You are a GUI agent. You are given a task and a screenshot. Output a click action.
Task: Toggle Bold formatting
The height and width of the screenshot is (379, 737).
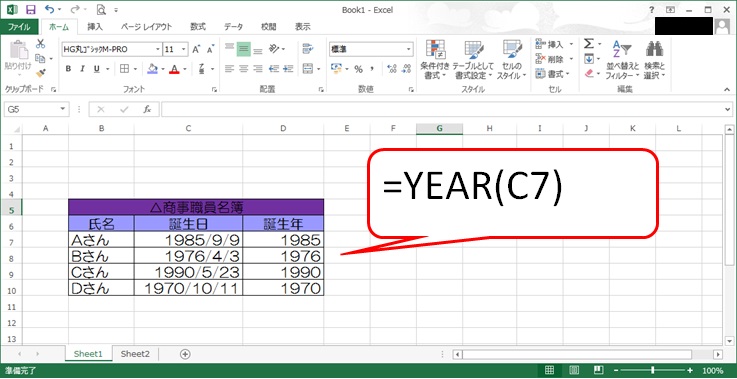click(68, 69)
